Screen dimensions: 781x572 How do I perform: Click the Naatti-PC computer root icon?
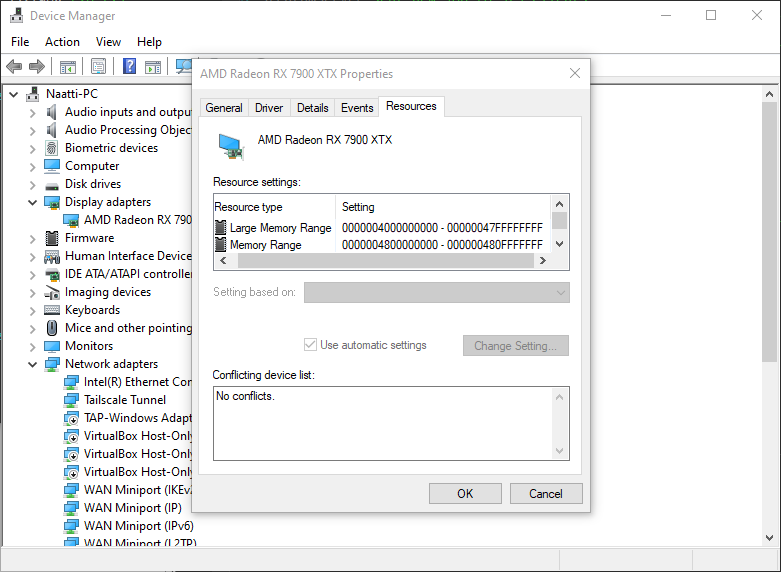pyautogui.click(x=33, y=94)
